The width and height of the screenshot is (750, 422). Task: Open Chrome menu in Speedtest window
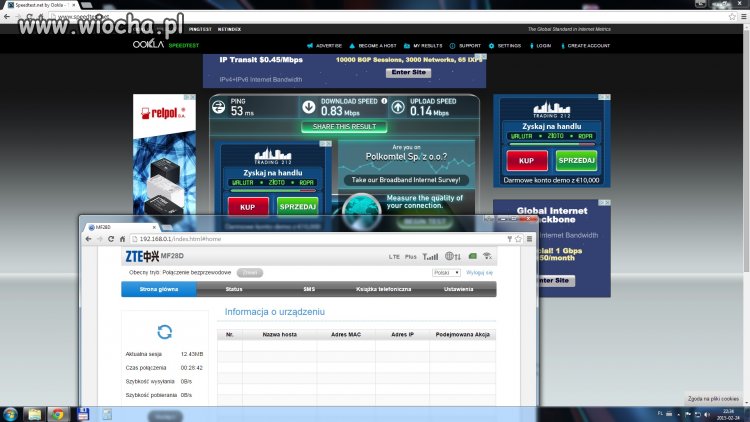coord(744,17)
